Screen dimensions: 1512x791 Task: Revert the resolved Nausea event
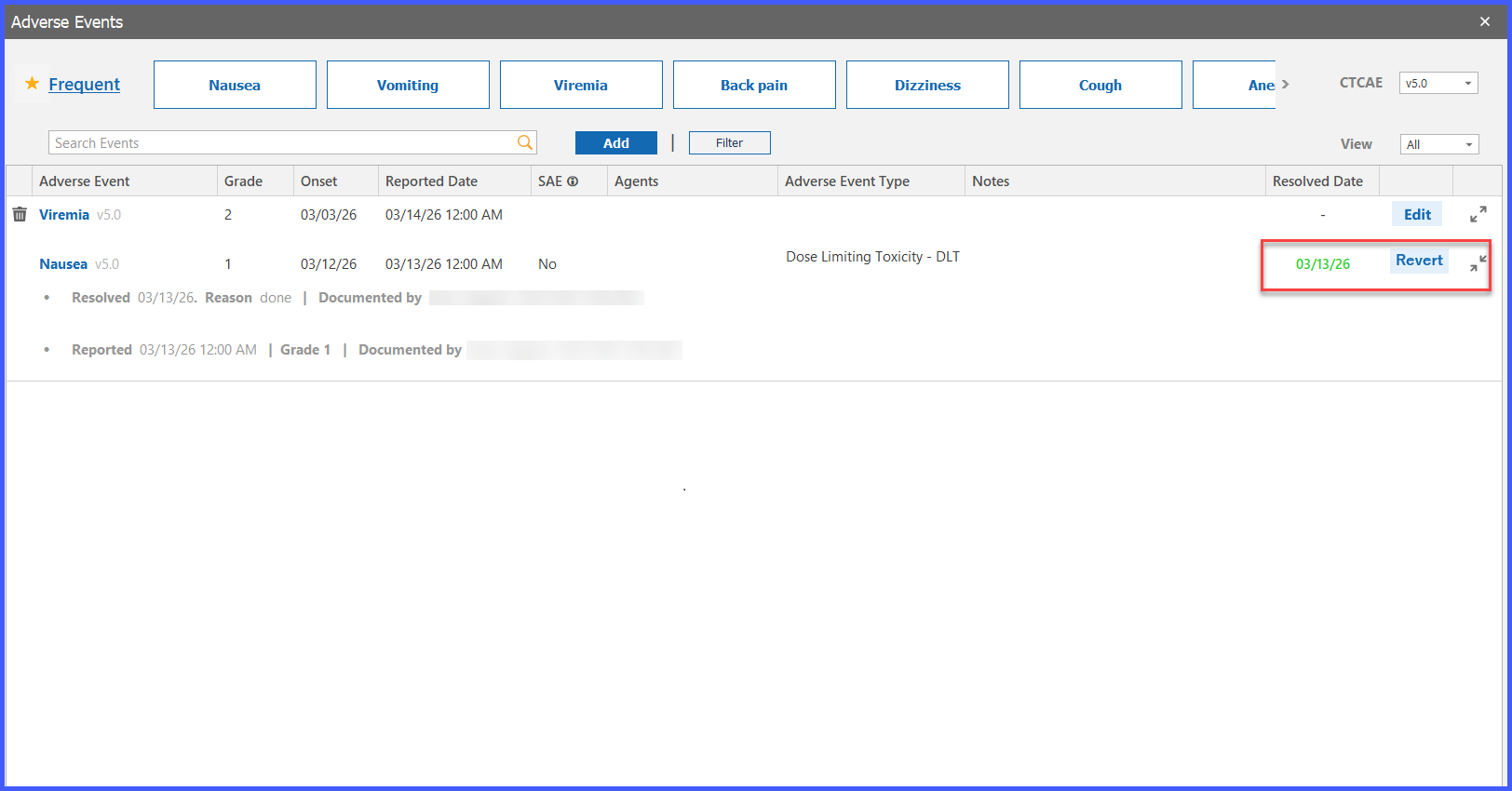pos(1419,261)
